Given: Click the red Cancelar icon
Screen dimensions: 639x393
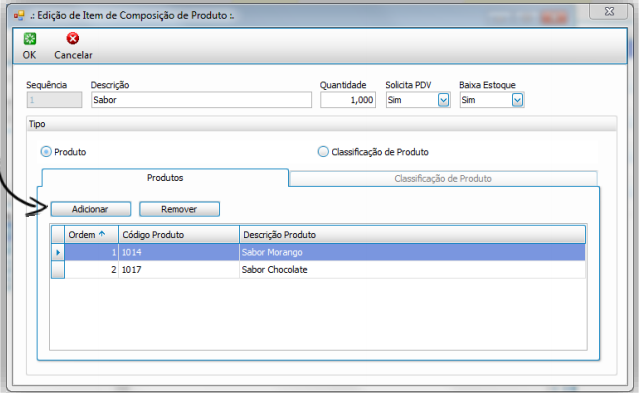Looking at the screenshot, I should click(x=73, y=38).
